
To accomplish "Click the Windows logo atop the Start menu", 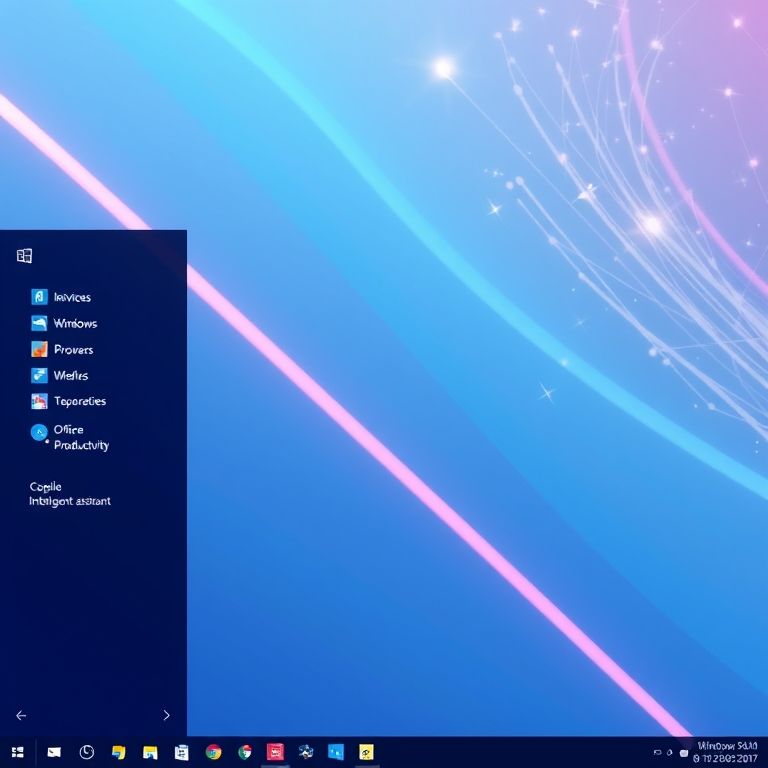I will (25, 256).
